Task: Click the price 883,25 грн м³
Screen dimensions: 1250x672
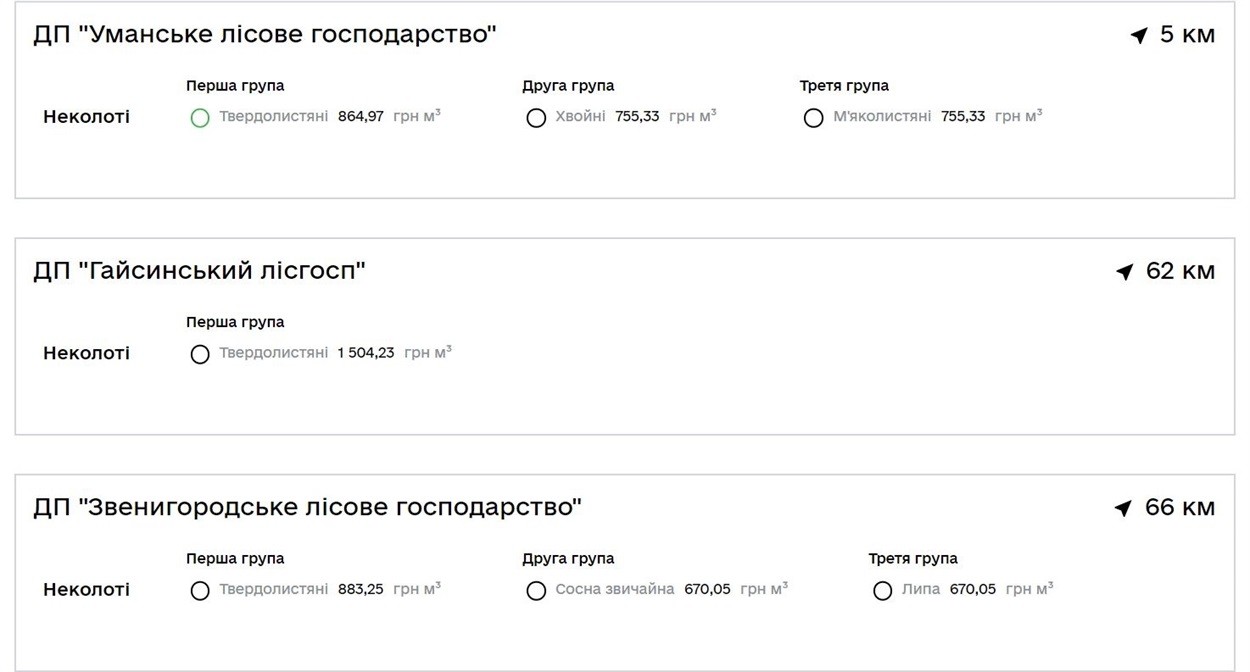Action: point(389,589)
